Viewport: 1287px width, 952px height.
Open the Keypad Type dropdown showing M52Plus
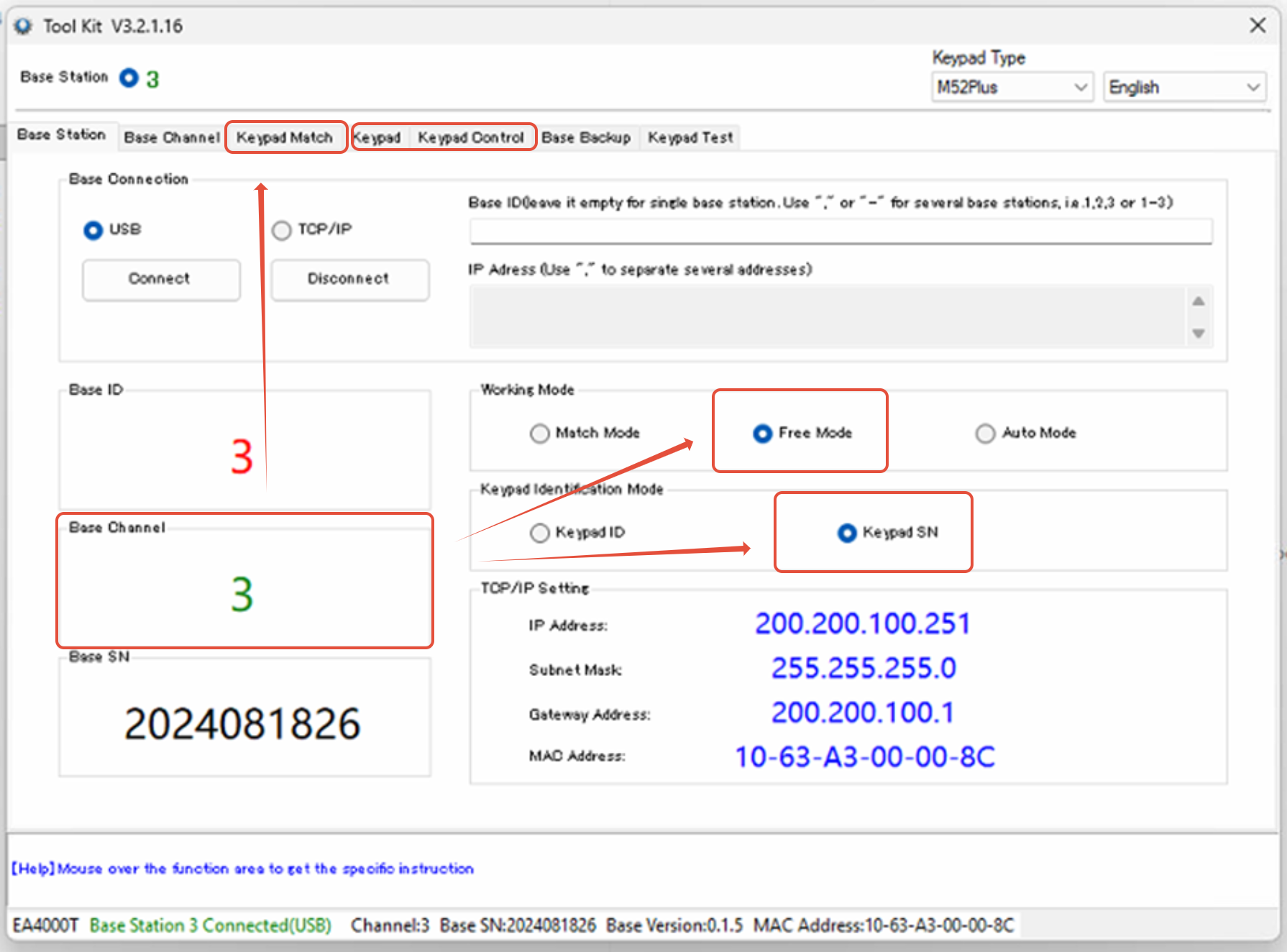[x=1012, y=87]
